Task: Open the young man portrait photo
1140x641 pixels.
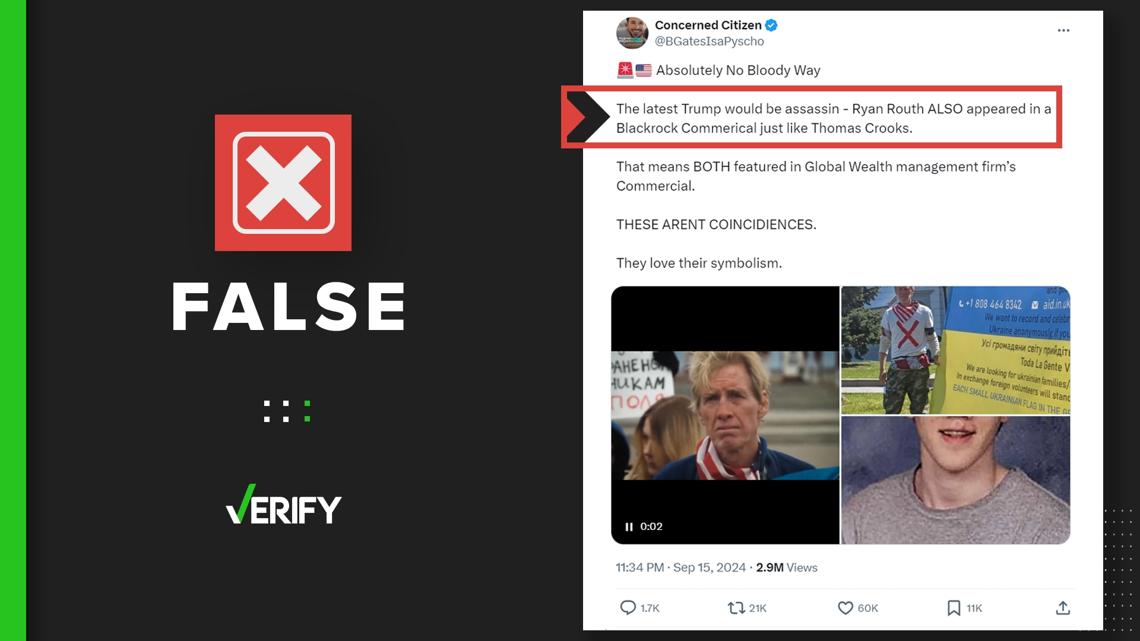Action: point(955,480)
